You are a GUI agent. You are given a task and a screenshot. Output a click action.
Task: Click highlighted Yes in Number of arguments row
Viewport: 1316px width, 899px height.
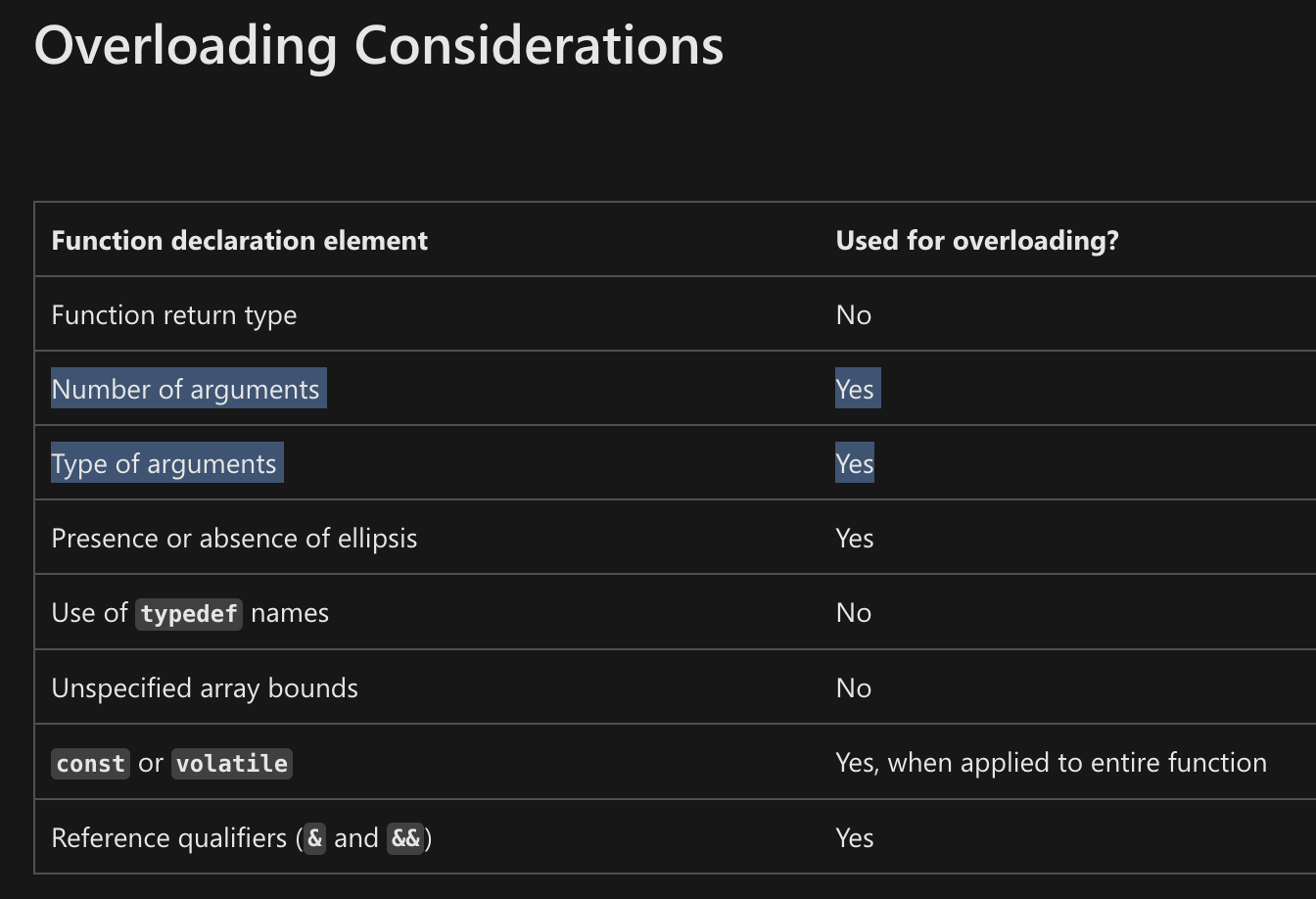click(855, 390)
